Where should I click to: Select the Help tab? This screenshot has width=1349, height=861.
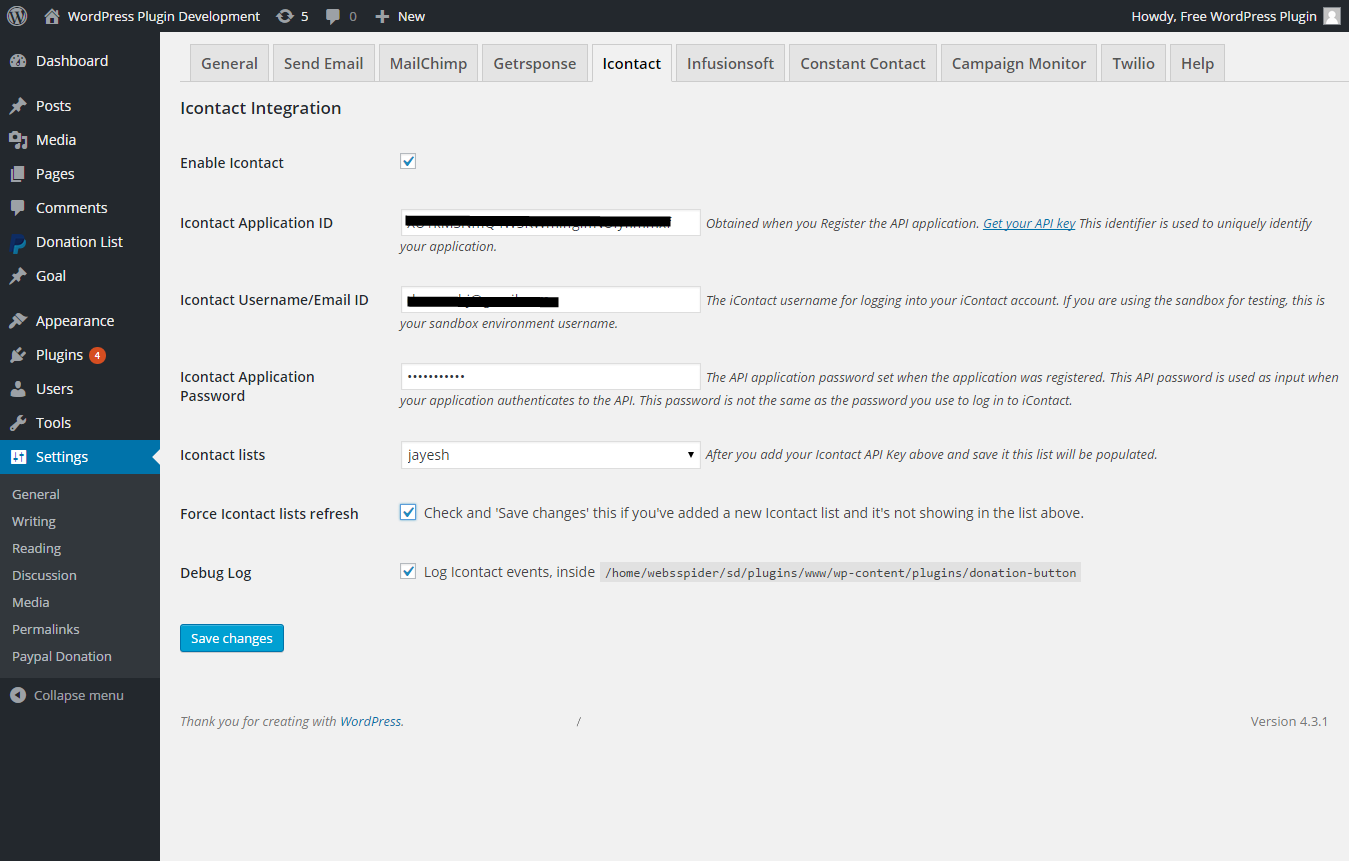point(1197,63)
